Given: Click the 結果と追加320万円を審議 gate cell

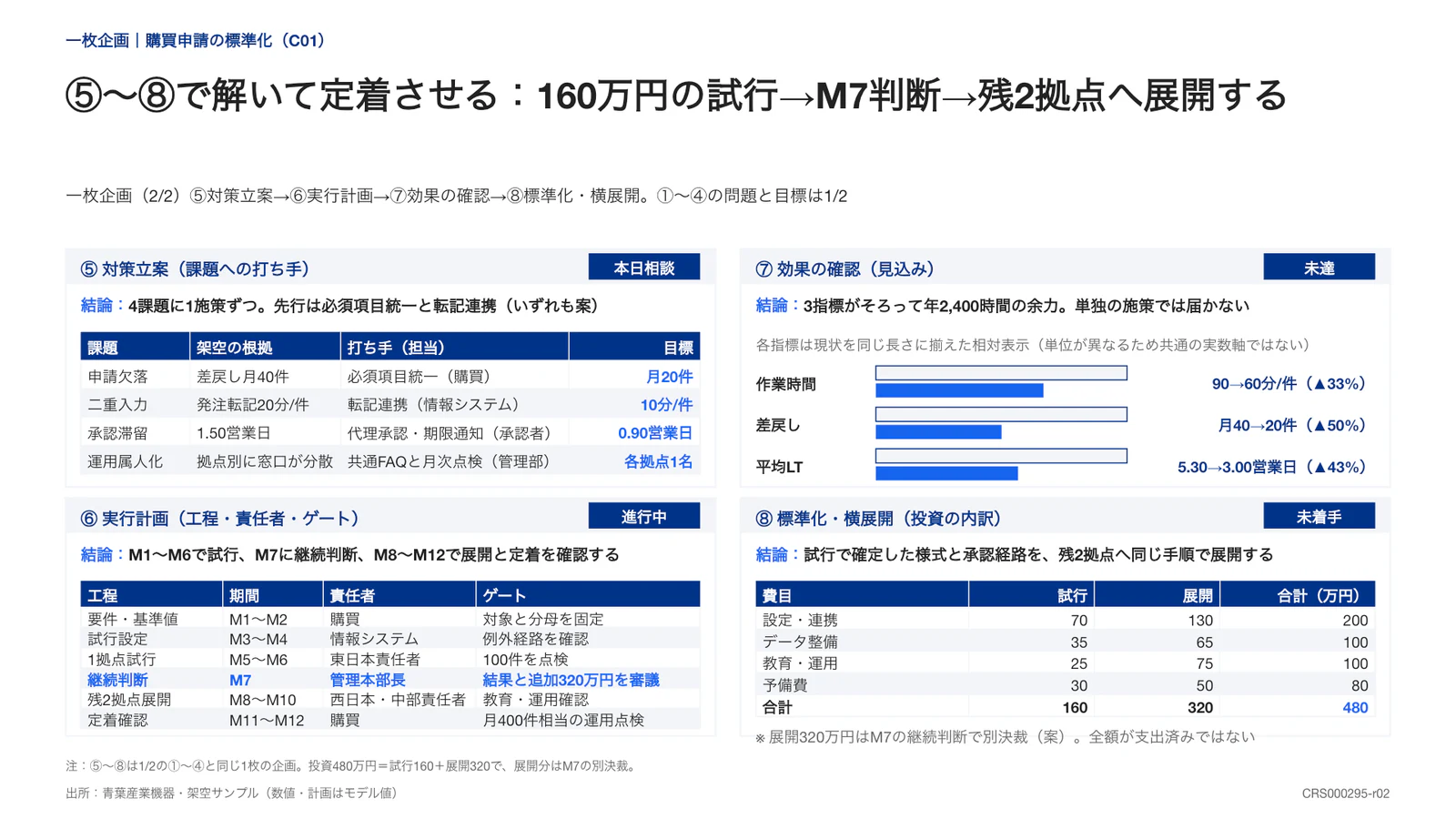Looking at the screenshot, I should 571,680.
